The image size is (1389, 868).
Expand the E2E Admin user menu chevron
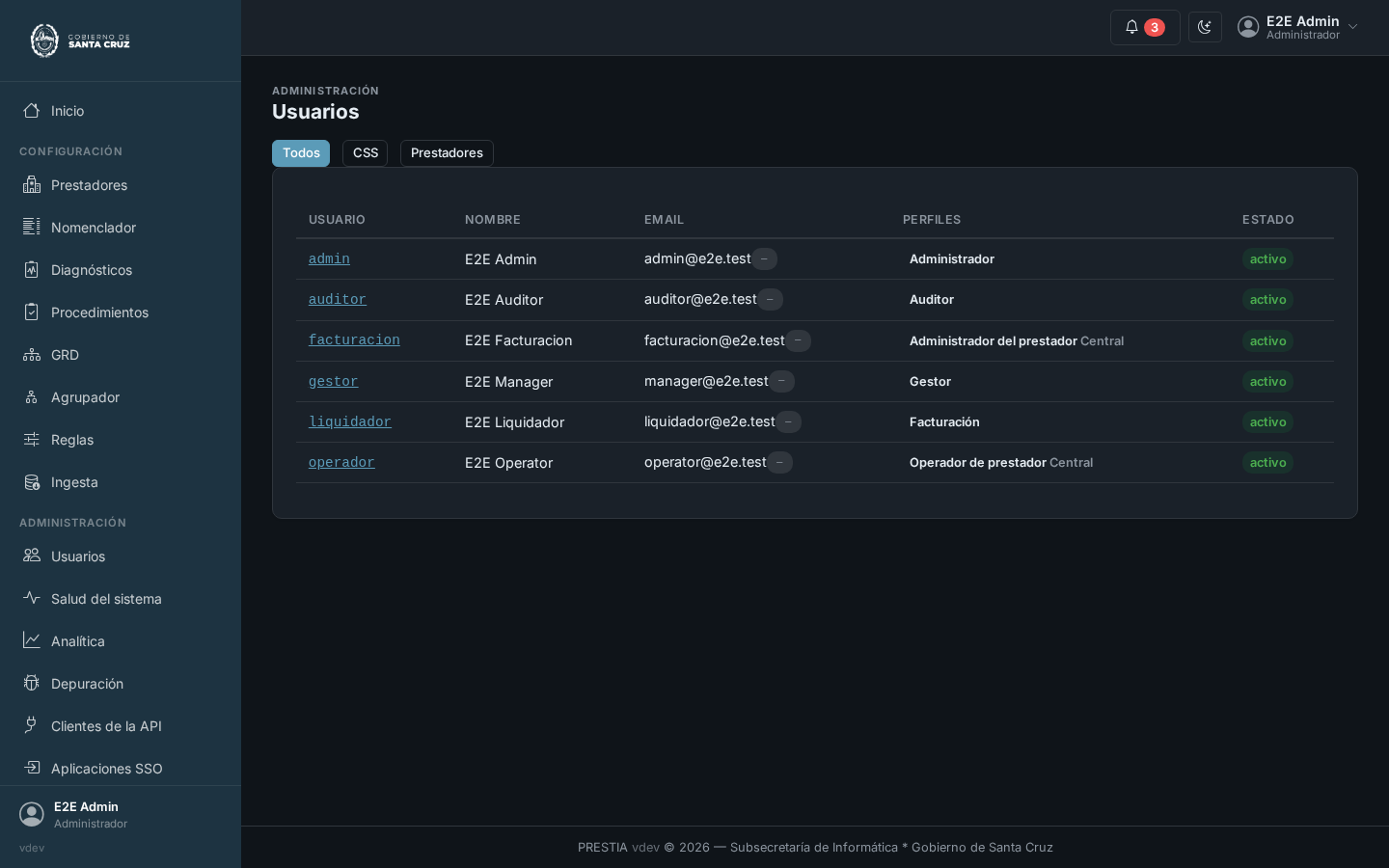1352,27
